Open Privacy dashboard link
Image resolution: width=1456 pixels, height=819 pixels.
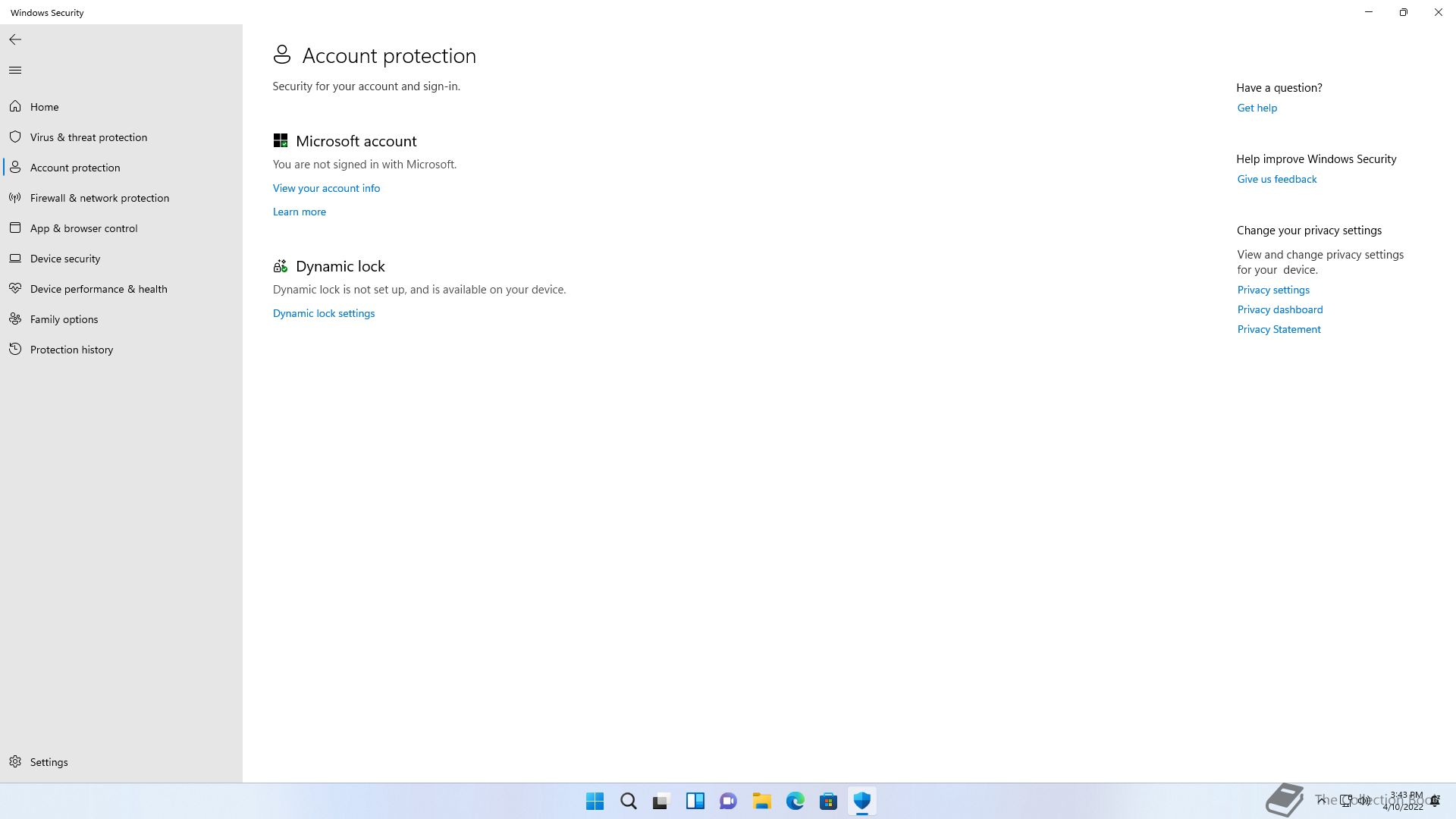(x=1279, y=309)
